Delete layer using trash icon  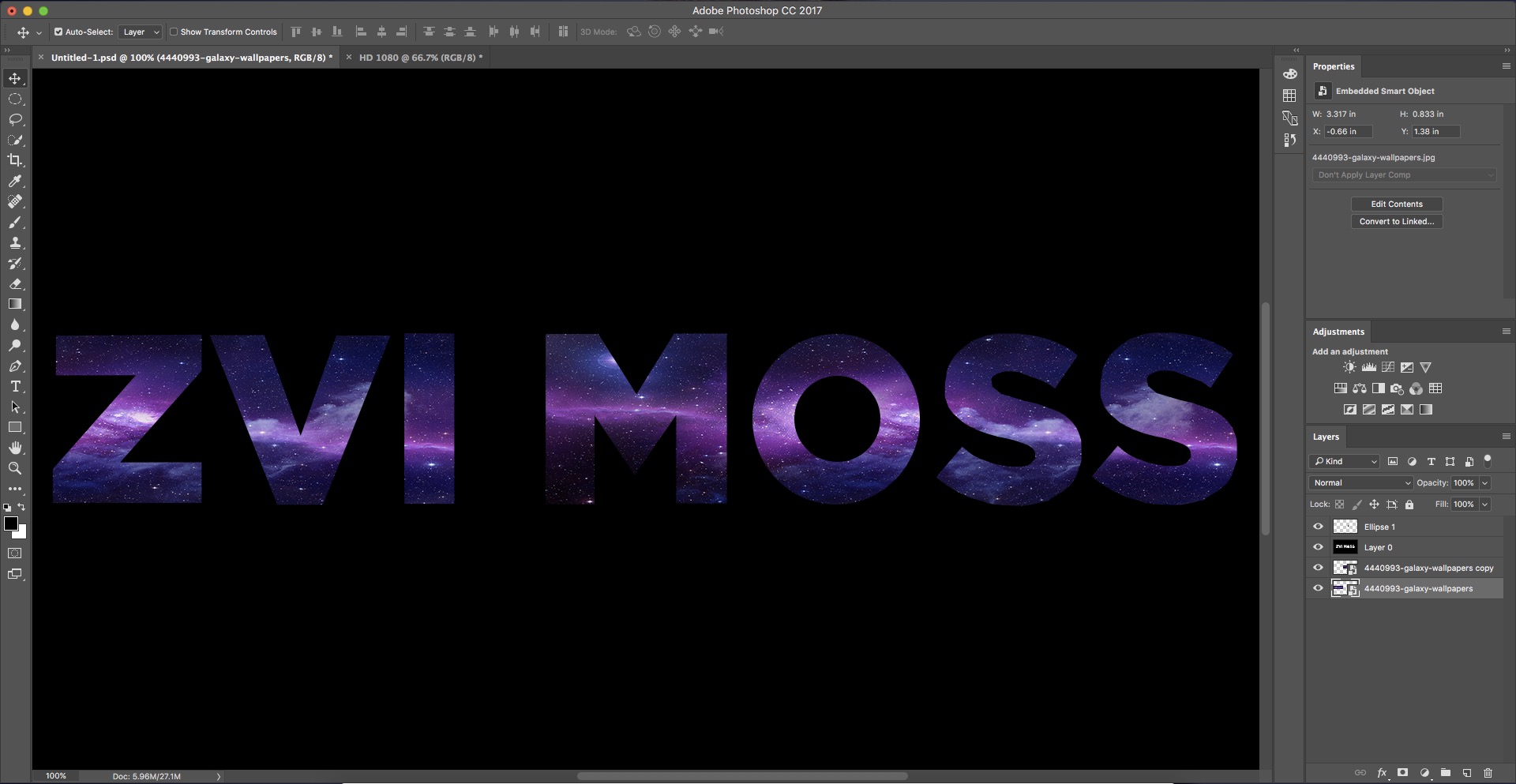click(x=1488, y=773)
